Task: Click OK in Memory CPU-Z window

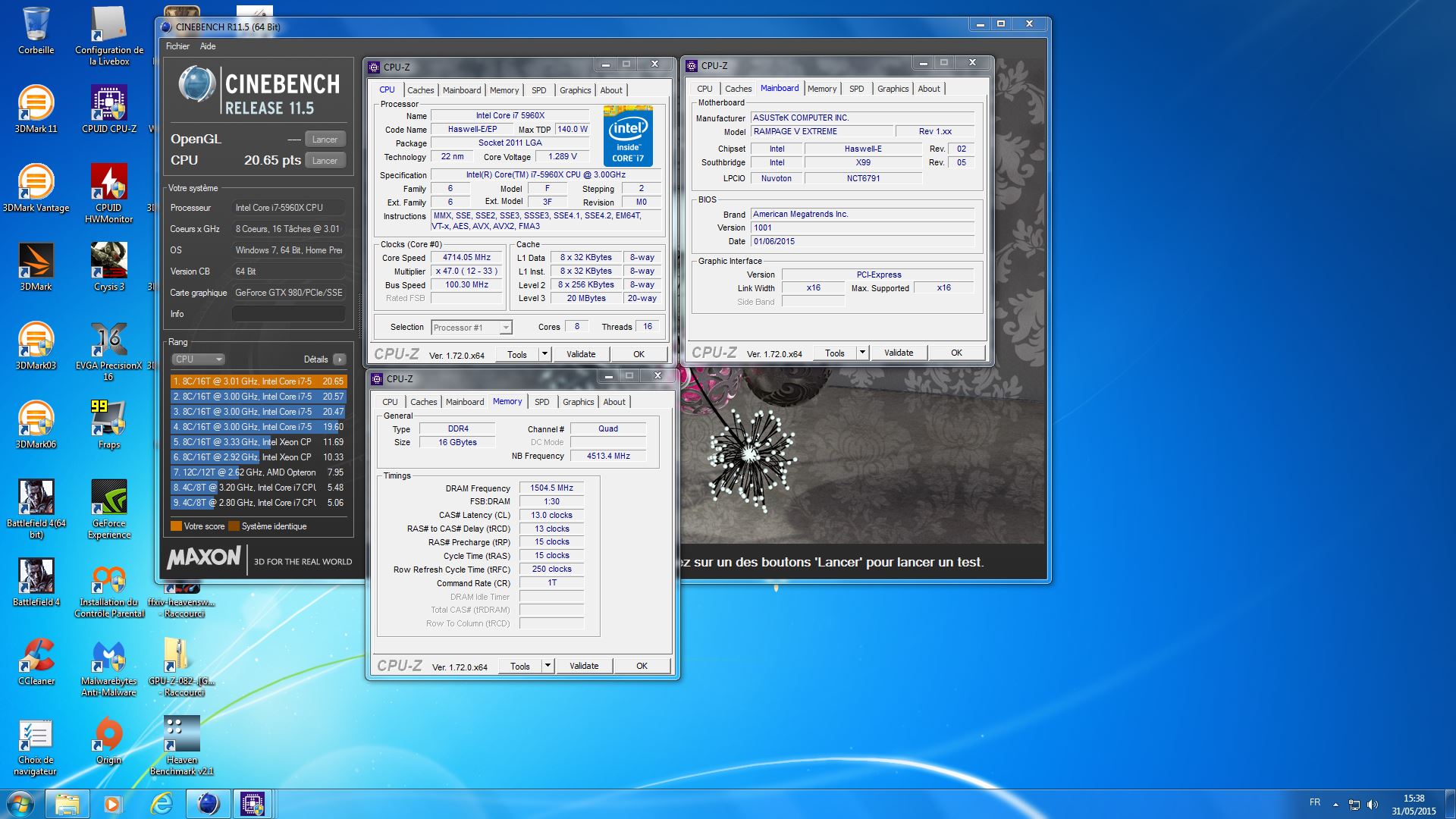Action: pyautogui.click(x=642, y=666)
